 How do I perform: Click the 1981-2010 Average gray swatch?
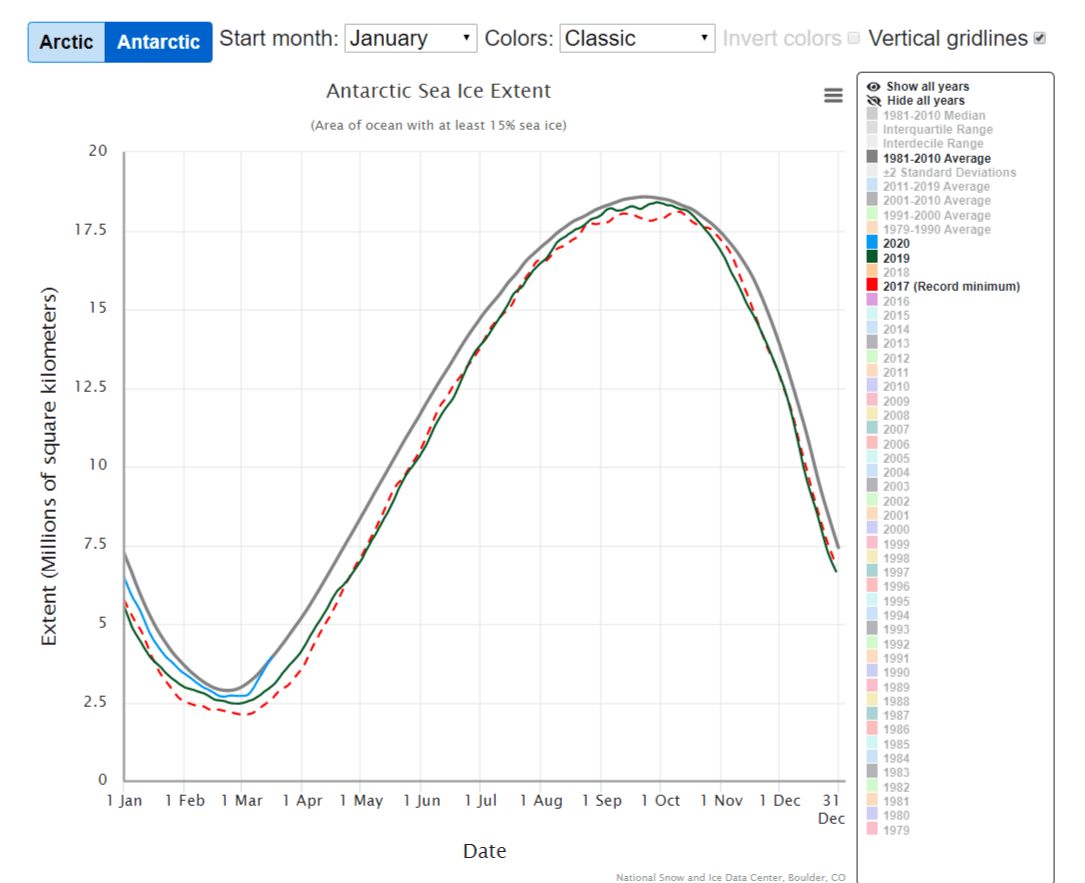[x=874, y=158]
